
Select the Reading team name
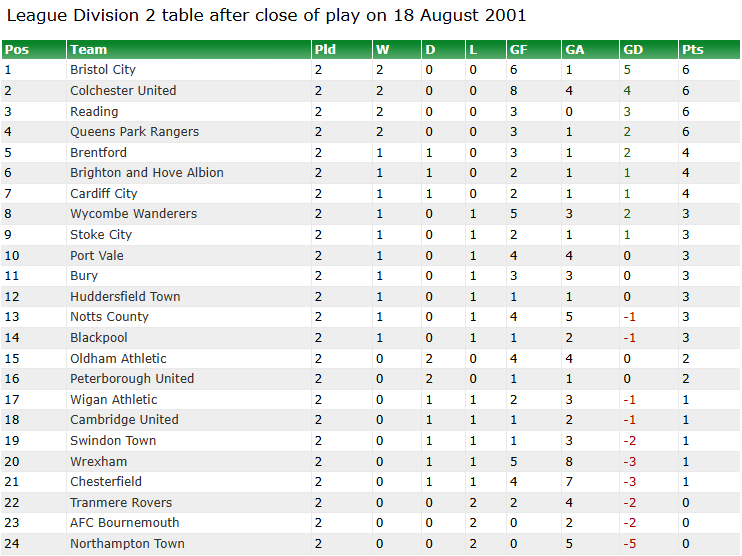pos(94,112)
